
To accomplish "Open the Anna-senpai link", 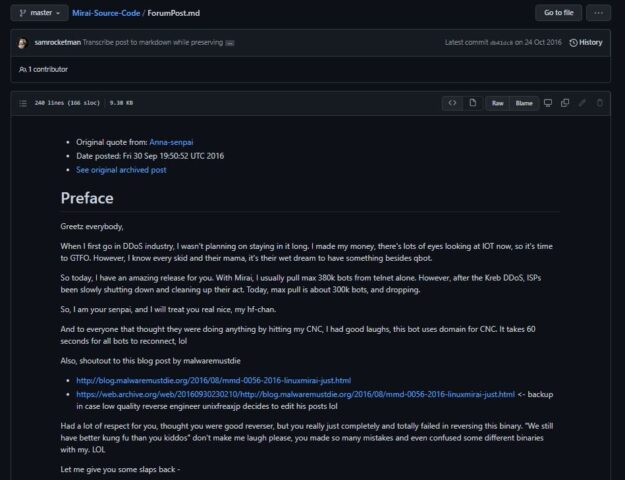I will coord(171,142).
